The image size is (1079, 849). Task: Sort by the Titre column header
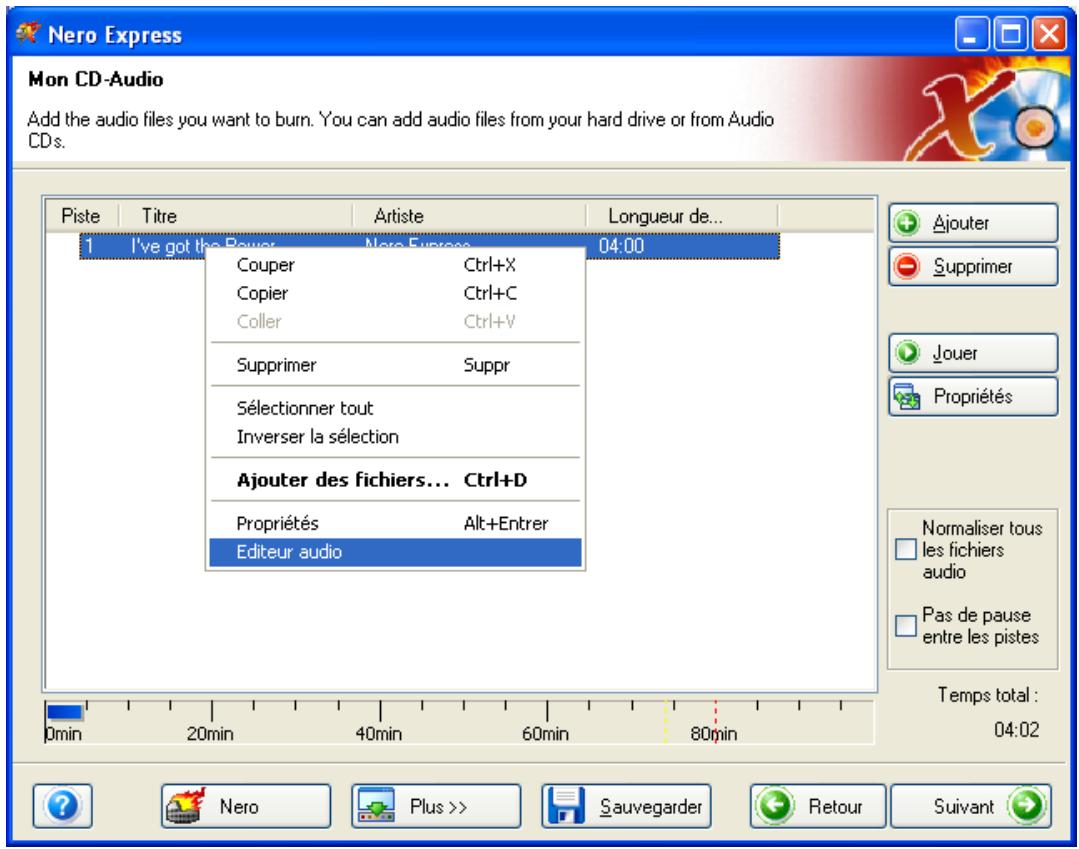point(236,216)
